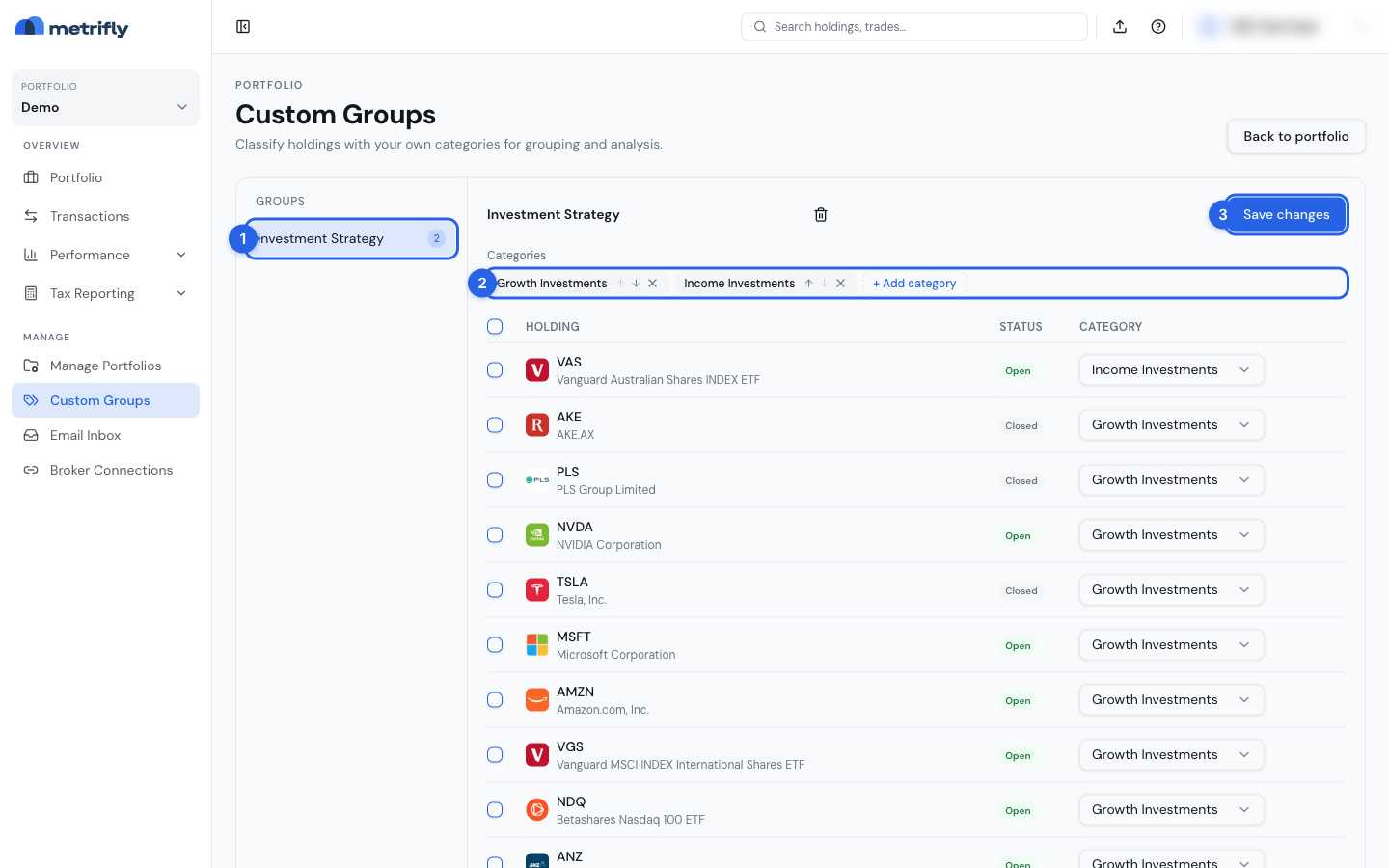The width and height of the screenshot is (1389, 868).
Task: Go to Portfolio in sidebar
Action: (105, 177)
